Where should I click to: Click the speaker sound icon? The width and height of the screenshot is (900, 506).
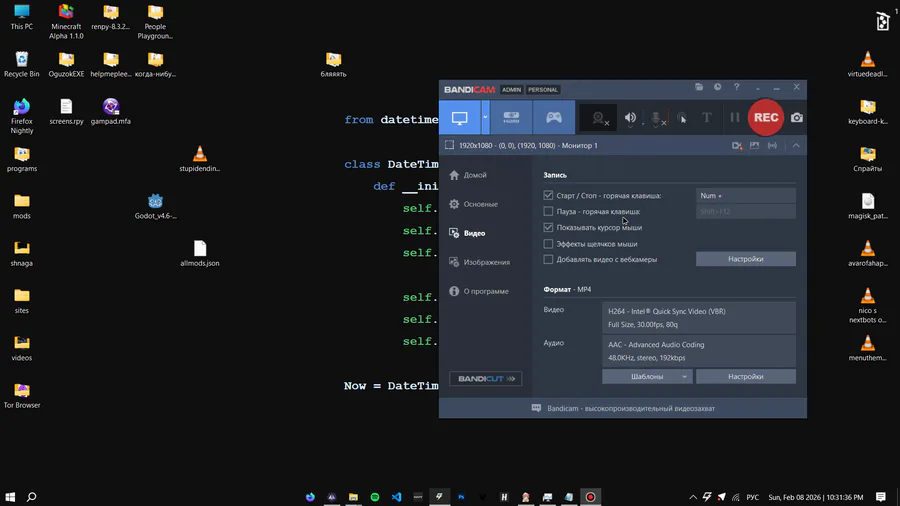coord(630,118)
